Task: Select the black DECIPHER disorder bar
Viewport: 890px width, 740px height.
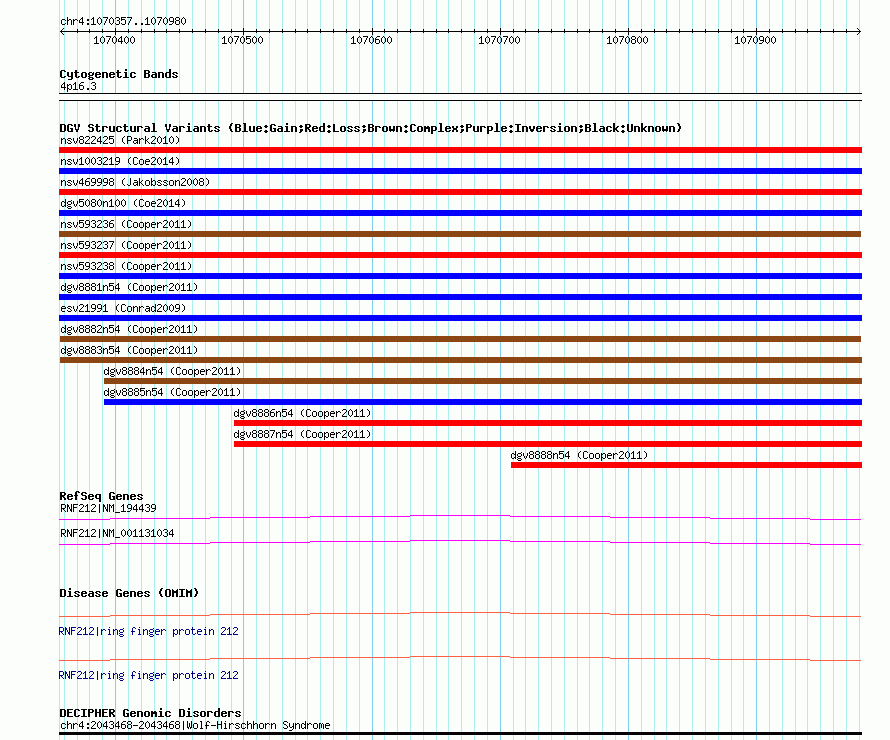Action: 460,733
